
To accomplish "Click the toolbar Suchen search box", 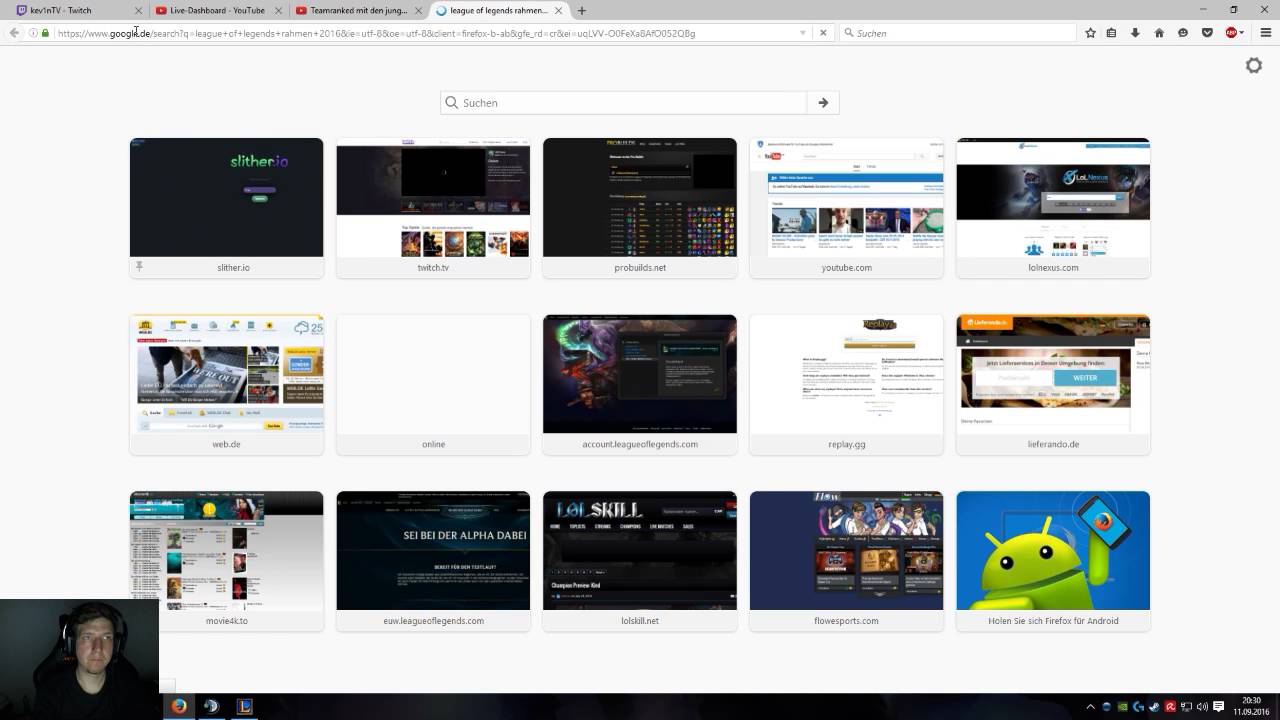I will point(958,33).
